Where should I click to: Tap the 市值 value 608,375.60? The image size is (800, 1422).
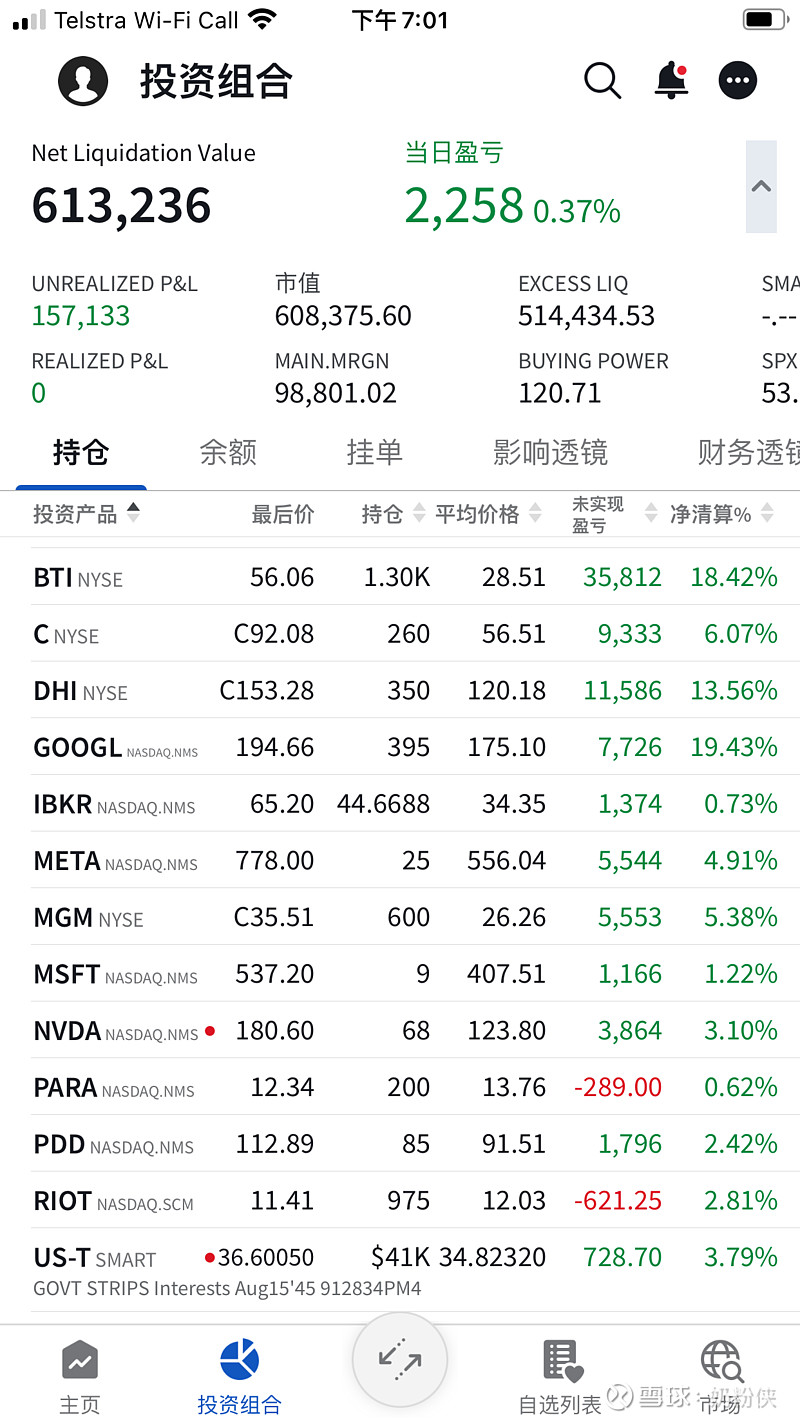[343, 316]
